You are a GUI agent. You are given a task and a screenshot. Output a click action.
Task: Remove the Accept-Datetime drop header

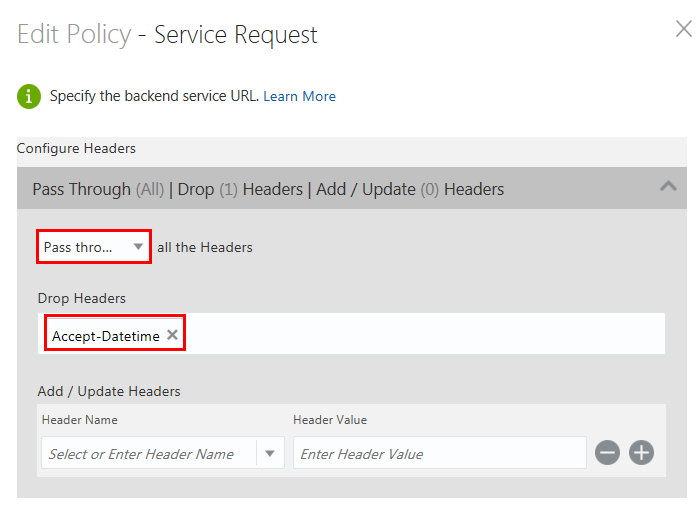coord(172,335)
